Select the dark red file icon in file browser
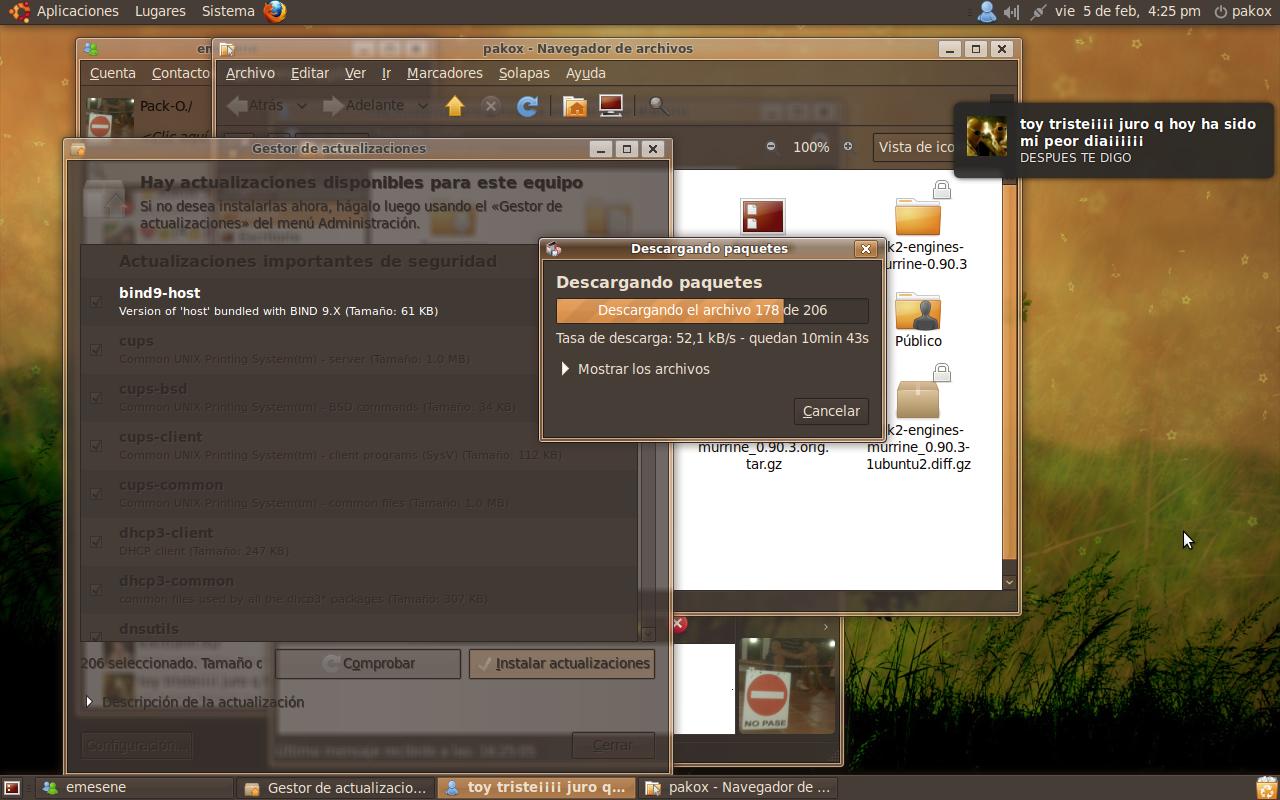The height and width of the screenshot is (800, 1280). [x=762, y=218]
